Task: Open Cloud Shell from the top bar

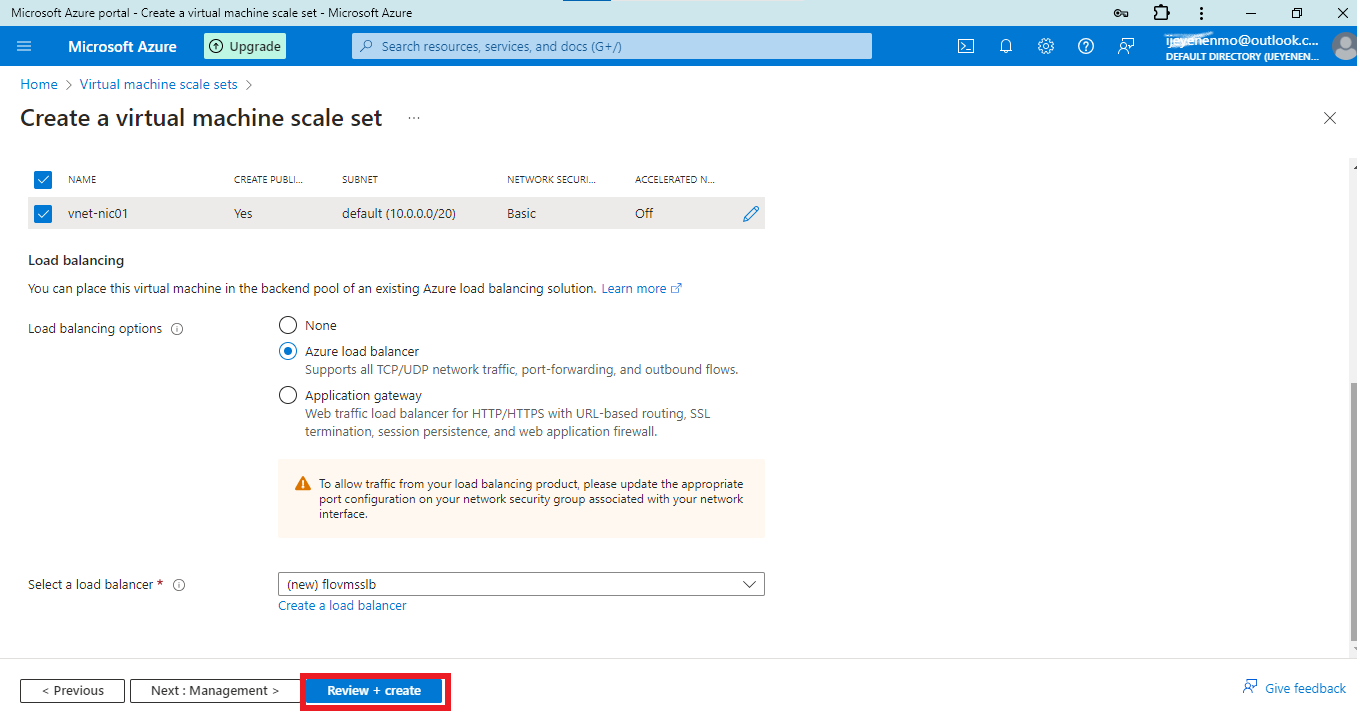Action: tap(966, 46)
